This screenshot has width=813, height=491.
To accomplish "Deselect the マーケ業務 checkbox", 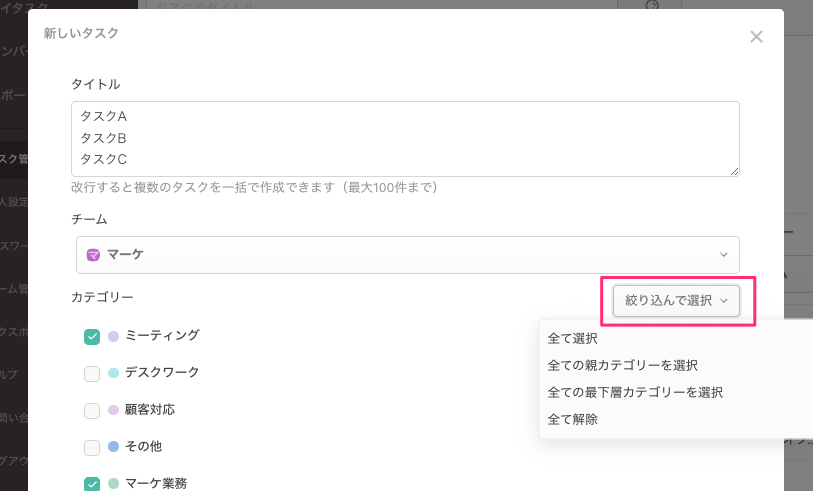I will (x=92, y=484).
